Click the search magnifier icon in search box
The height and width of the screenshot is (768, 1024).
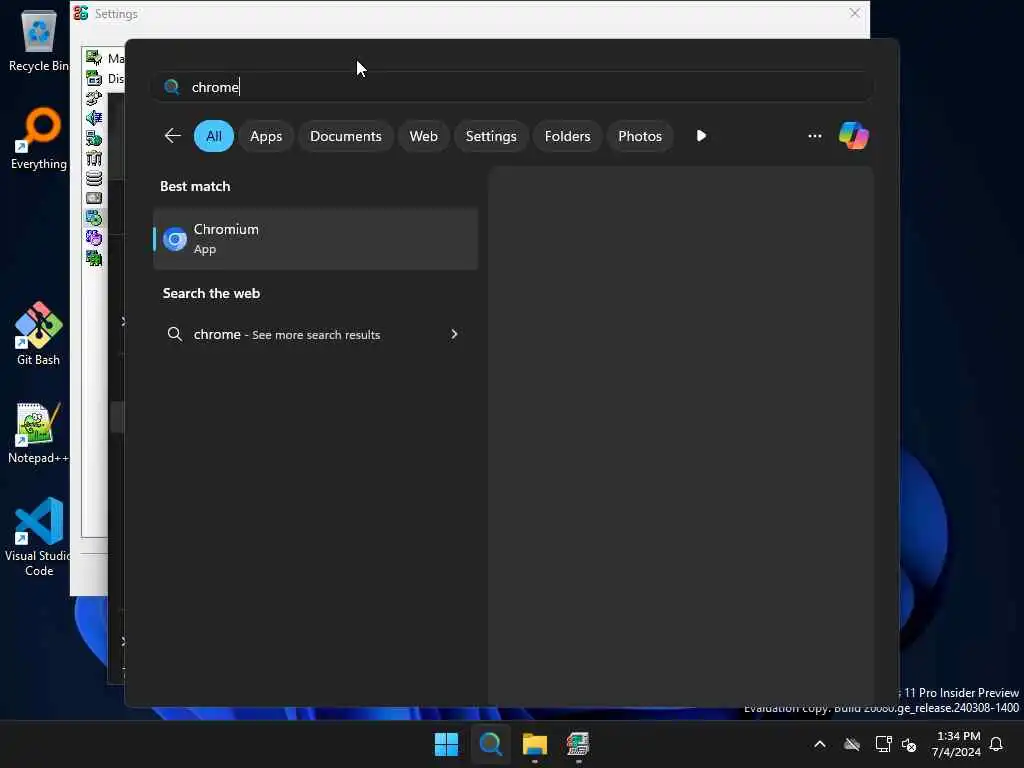click(172, 87)
